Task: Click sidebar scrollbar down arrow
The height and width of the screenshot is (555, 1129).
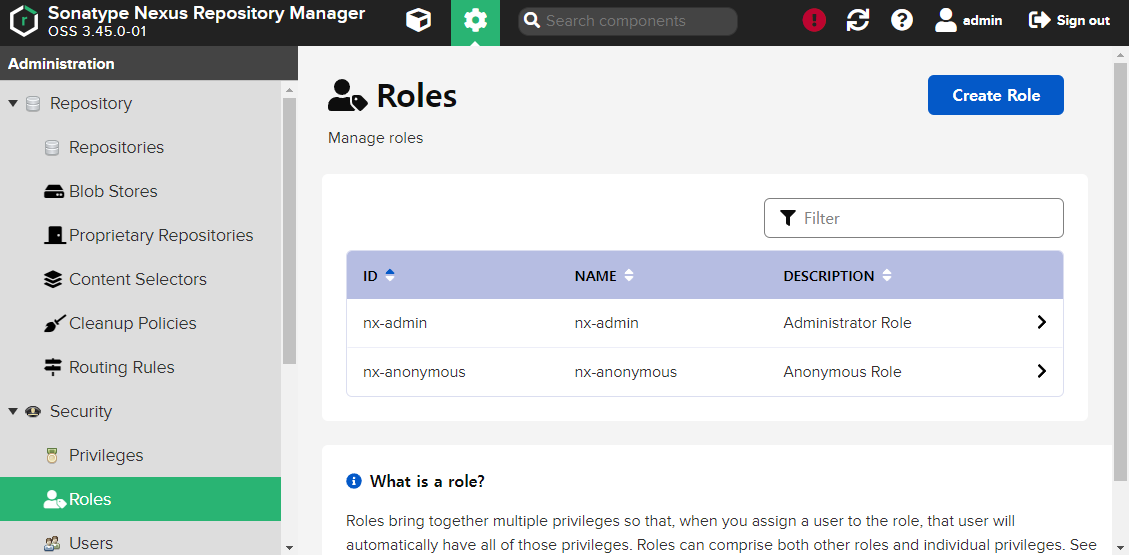Action: [x=289, y=547]
